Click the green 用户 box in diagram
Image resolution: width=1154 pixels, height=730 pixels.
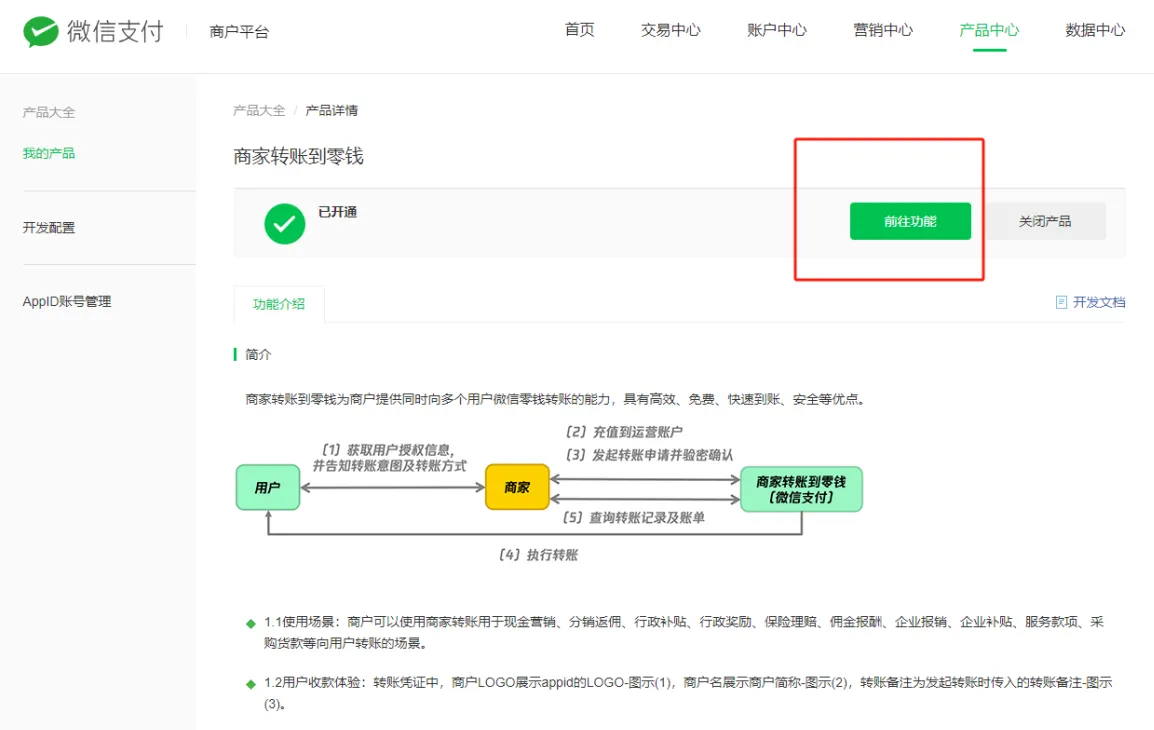268,487
